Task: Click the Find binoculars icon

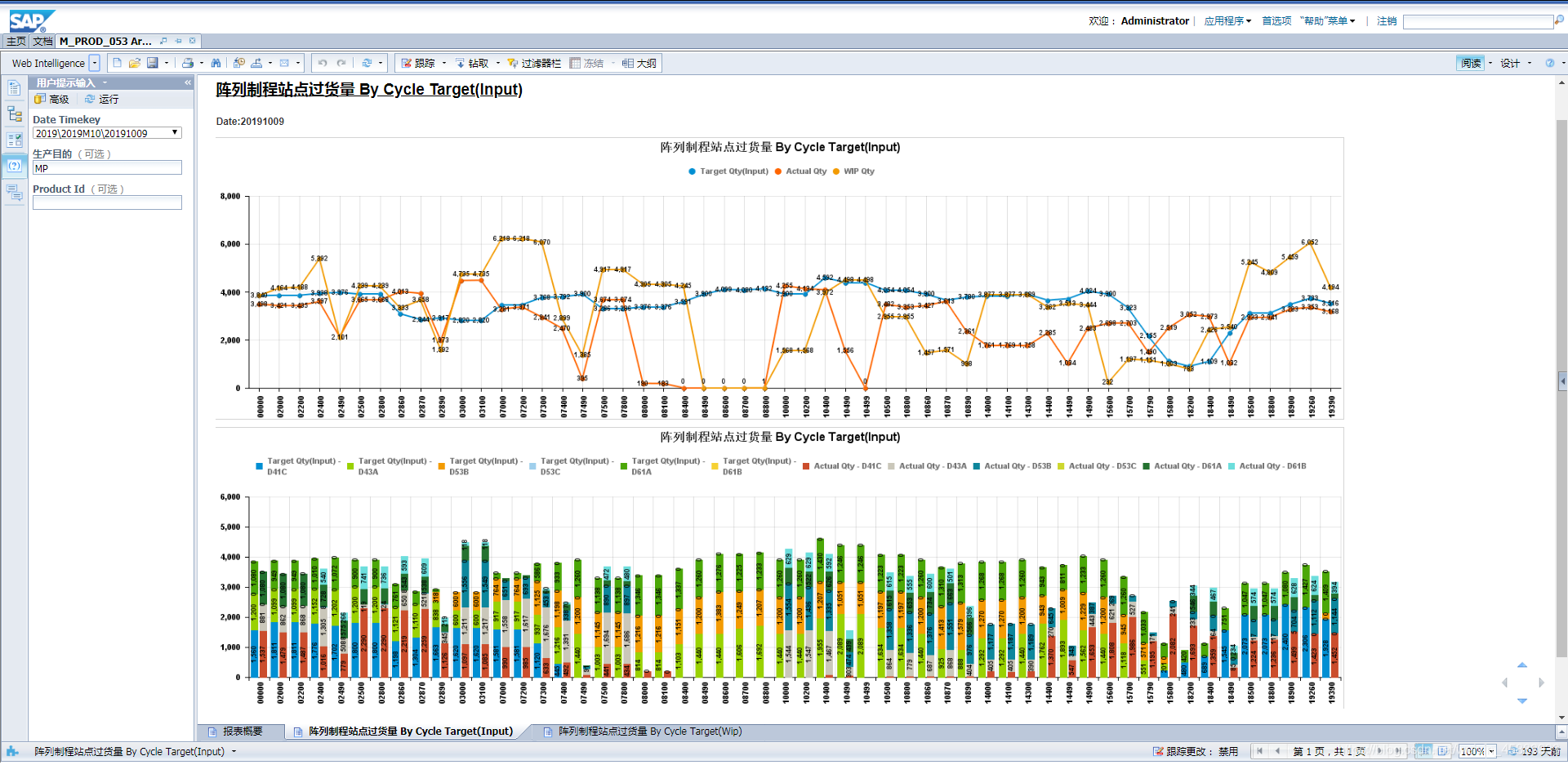Action: tap(216, 63)
